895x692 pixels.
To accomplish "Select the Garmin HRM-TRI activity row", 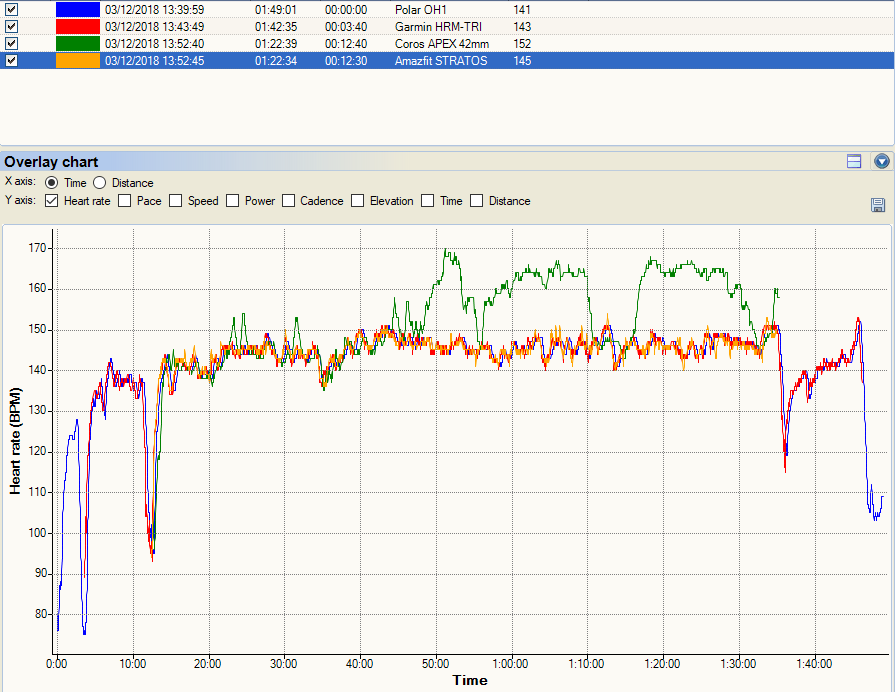I will [x=446, y=27].
